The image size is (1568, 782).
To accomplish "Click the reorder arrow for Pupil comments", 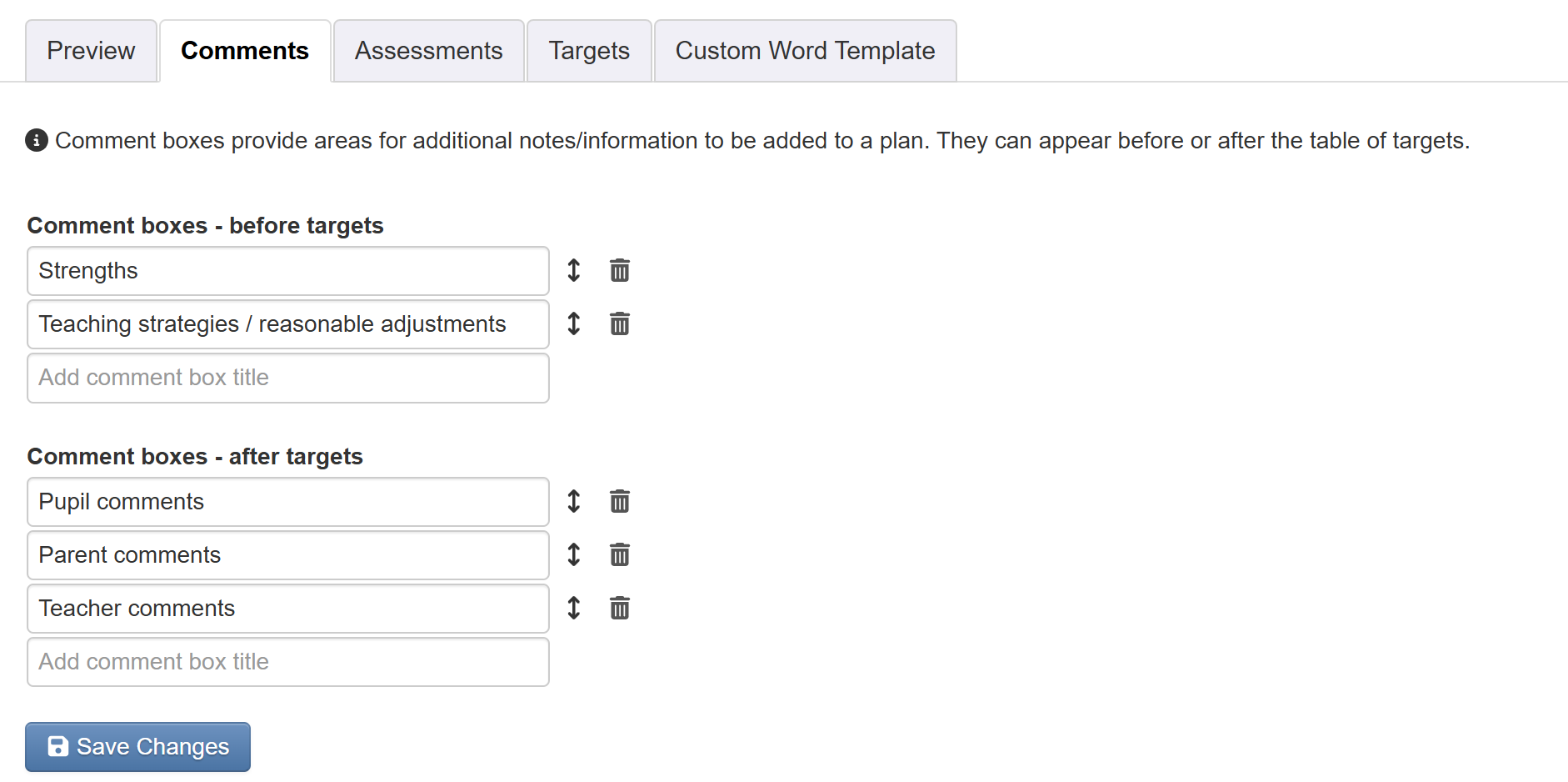I will click(573, 501).
